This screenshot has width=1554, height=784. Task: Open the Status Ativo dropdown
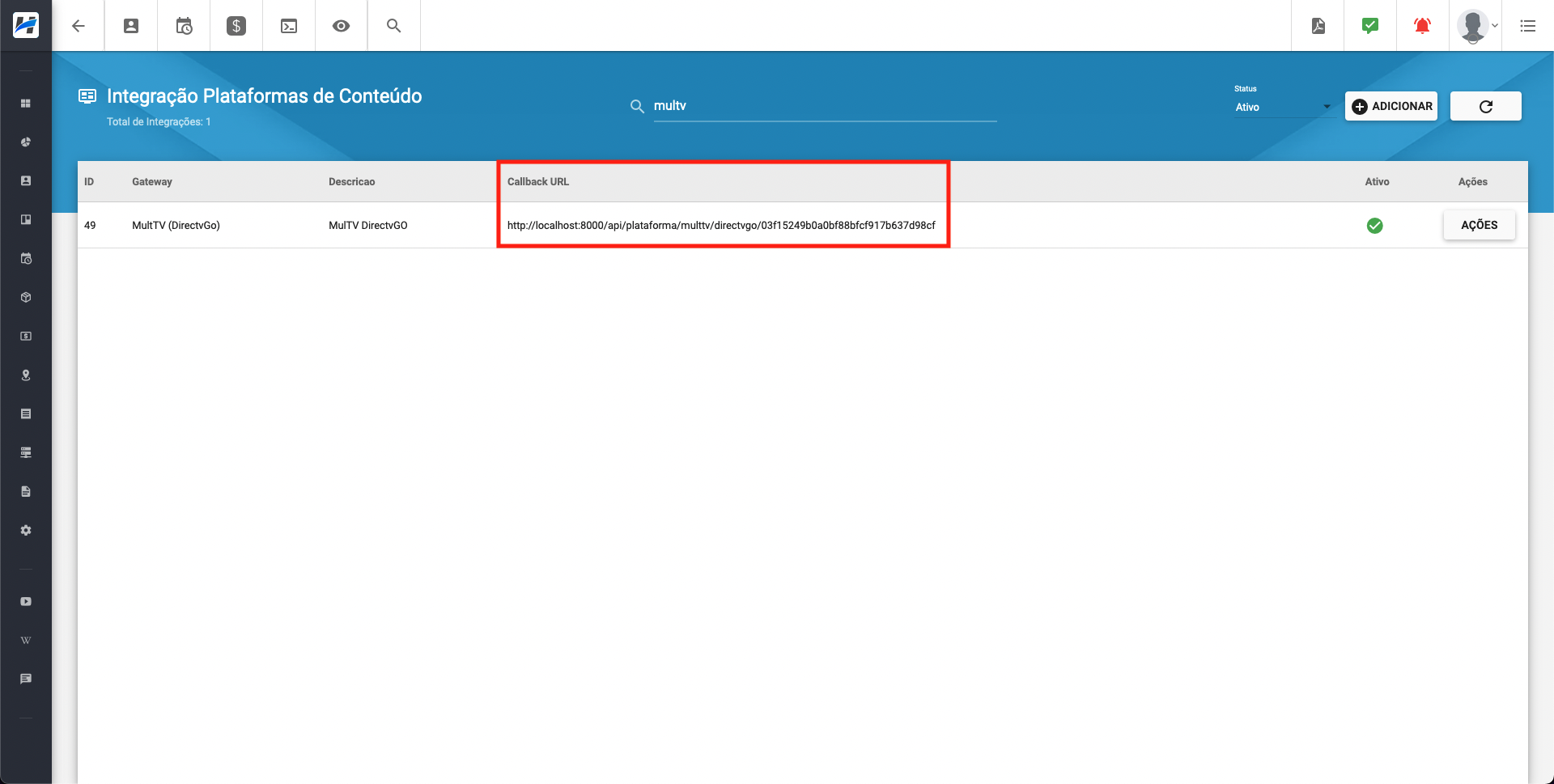point(1283,106)
